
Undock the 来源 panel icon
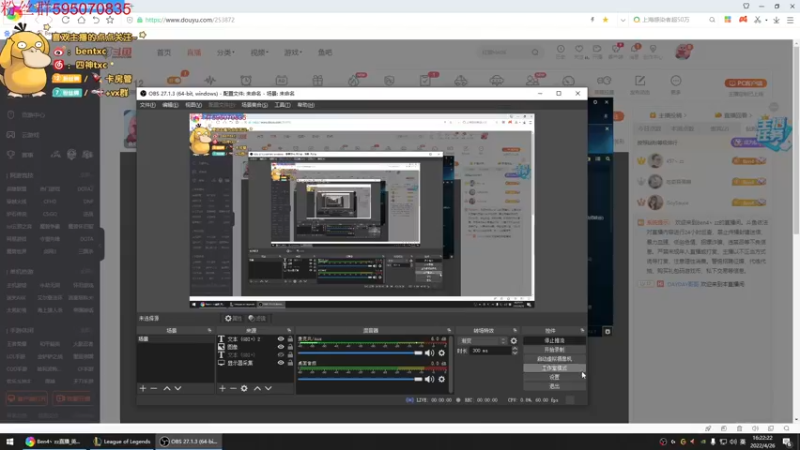coord(289,331)
